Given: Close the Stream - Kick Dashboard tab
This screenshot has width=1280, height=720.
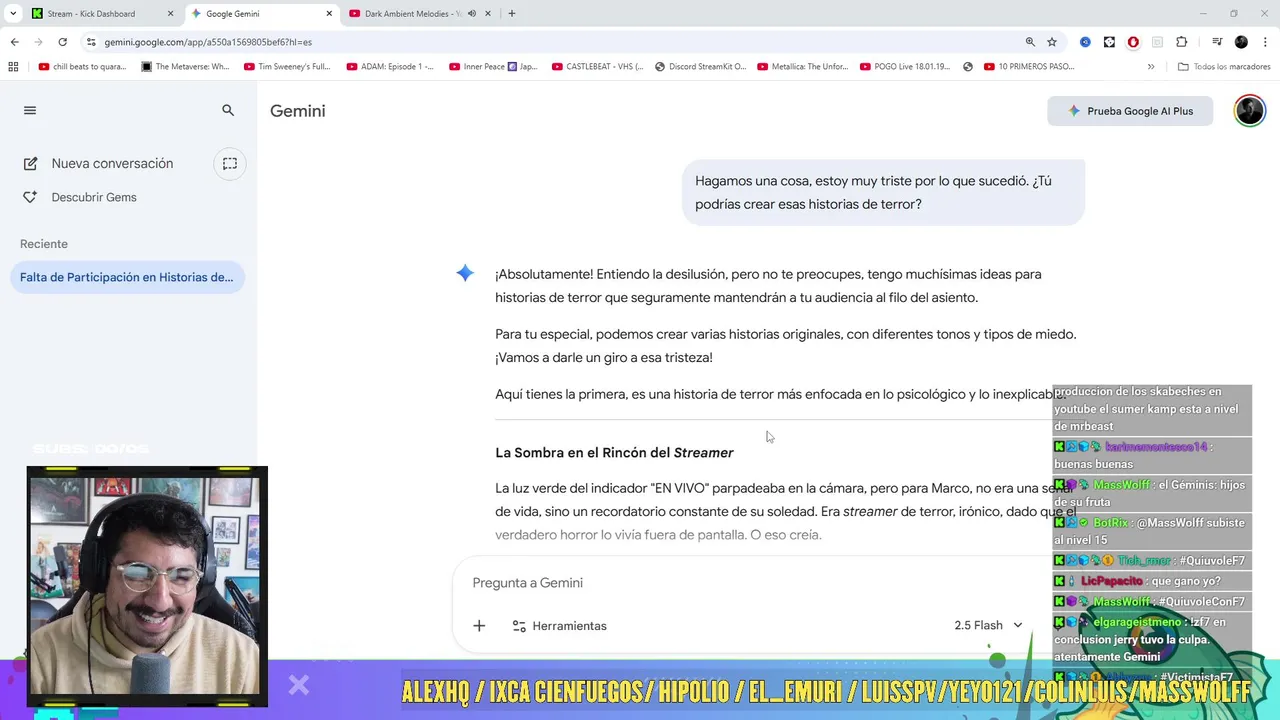Looking at the screenshot, I should pos(170,14).
